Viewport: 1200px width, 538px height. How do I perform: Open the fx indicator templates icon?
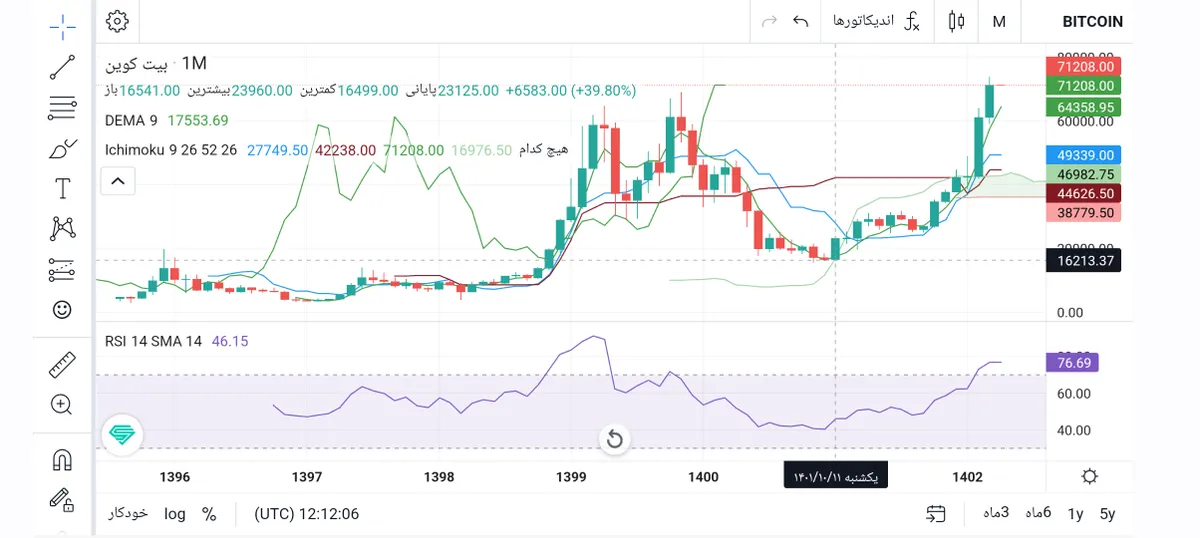[911, 21]
